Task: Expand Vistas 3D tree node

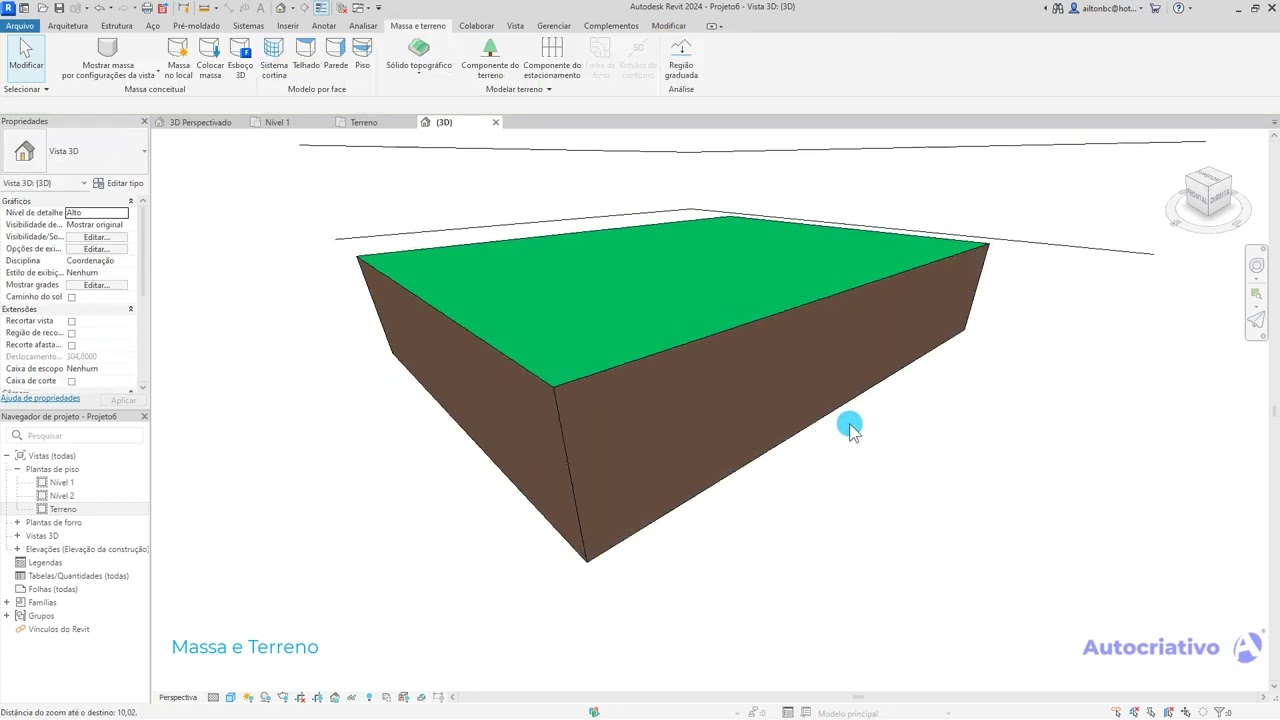Action: (x=17, y=536)
